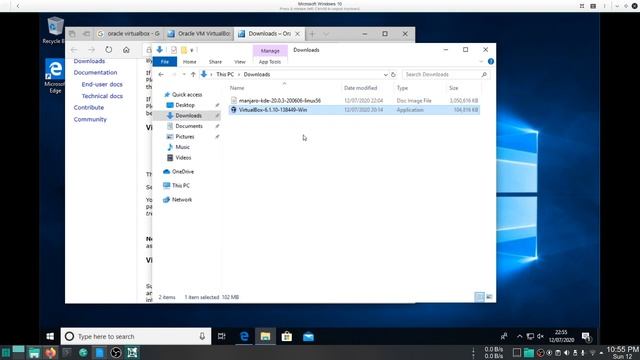The image size is (640, 360).
Task: Click This PC in the address breadcrumb
Action: point(225,75)
